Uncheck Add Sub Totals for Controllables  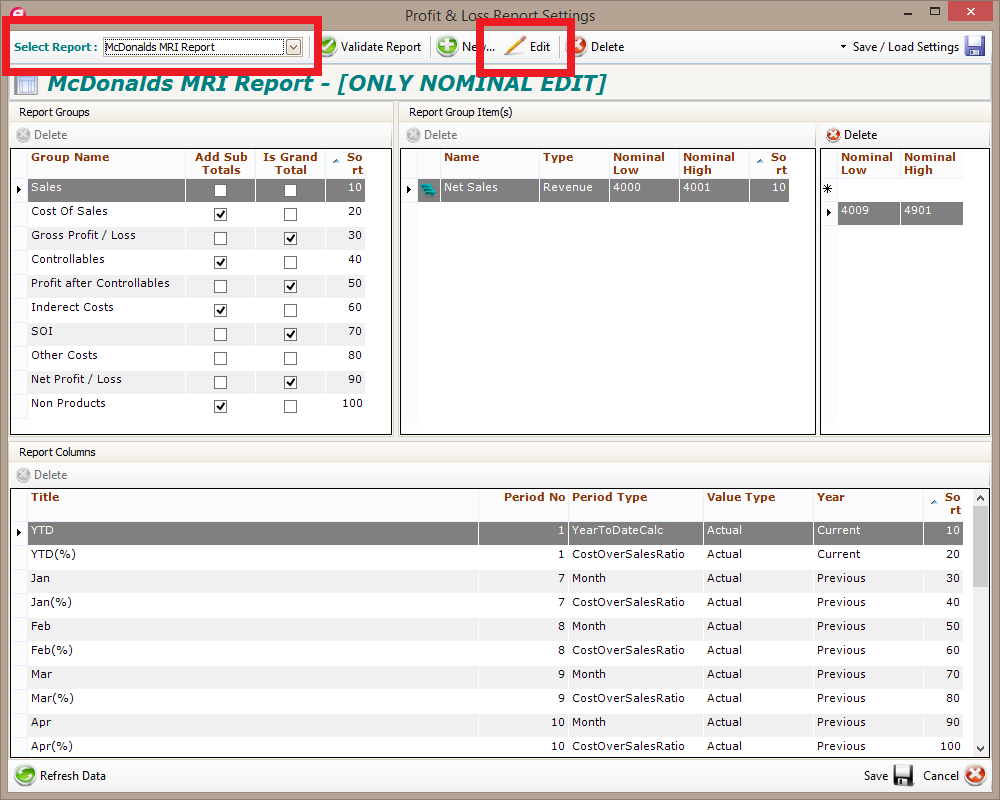coord(221,262)
